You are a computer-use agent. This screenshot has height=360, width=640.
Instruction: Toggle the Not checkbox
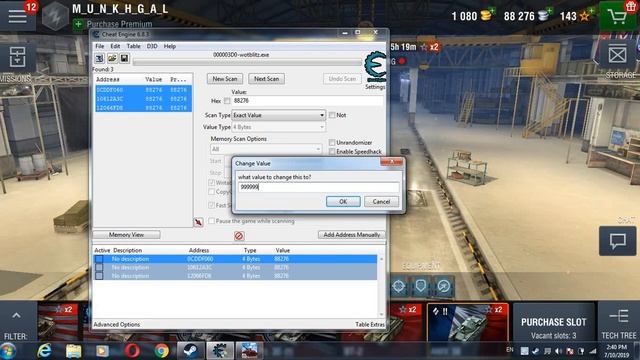(x=332, y=115)
